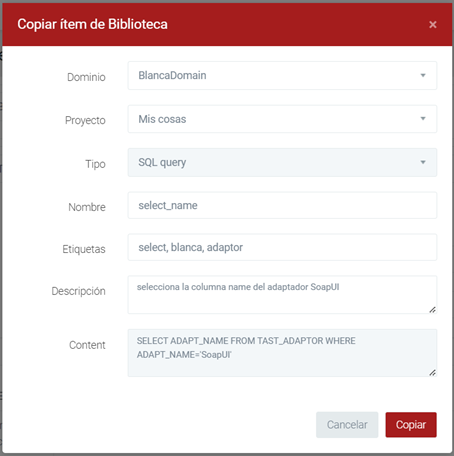This screenshot has width=454, height=456.
Task: Focus the Etiquetas field with tags
Action: pos(282,247)
